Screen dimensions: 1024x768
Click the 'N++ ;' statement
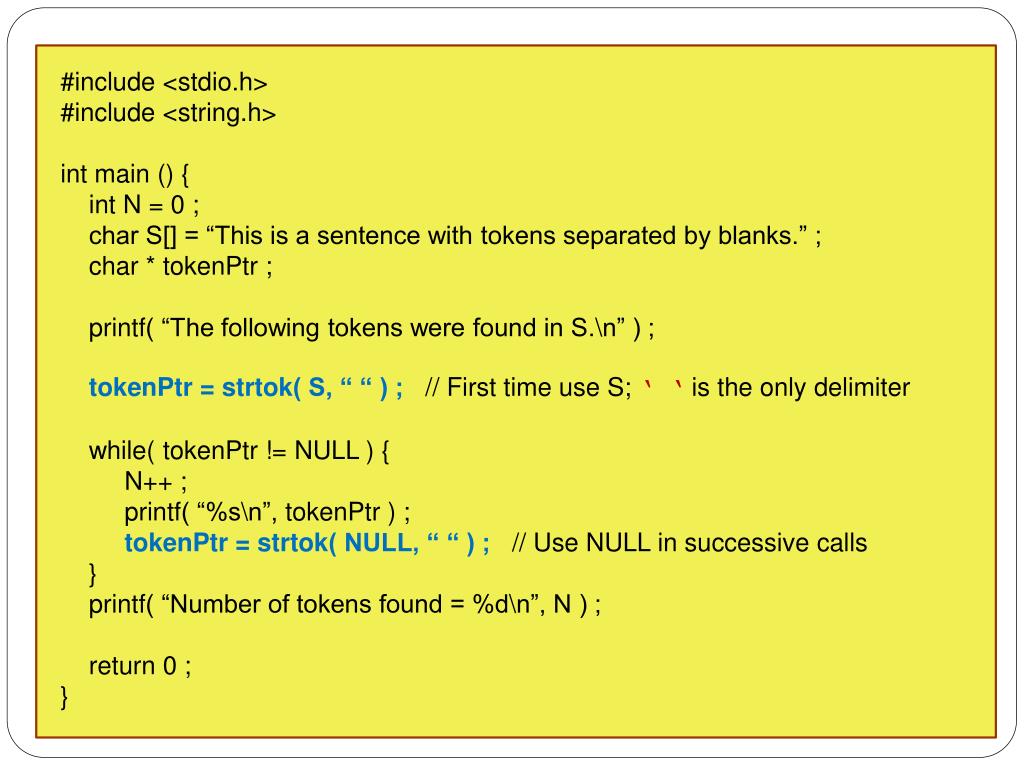click(156, 482)
